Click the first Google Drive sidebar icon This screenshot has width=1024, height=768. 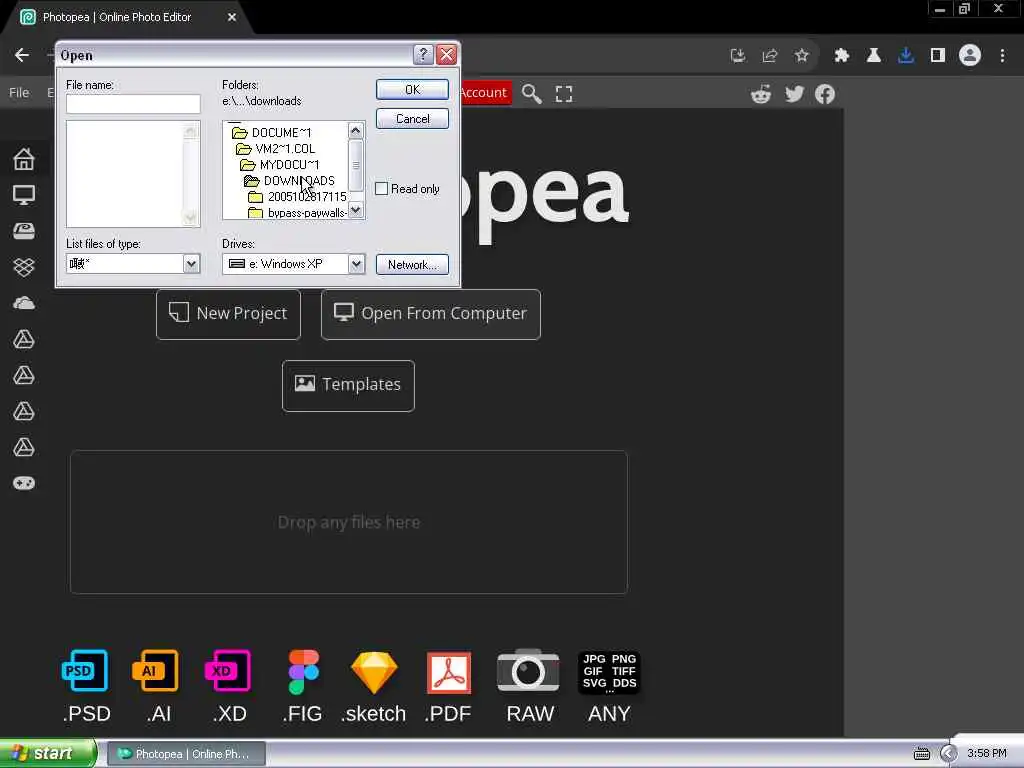point(24,339)
